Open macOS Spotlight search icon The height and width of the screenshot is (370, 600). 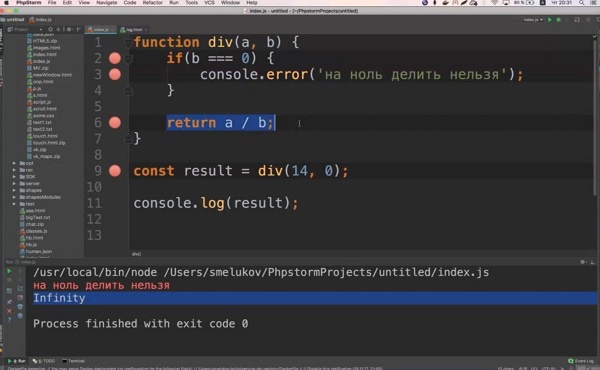coord(582,3)
